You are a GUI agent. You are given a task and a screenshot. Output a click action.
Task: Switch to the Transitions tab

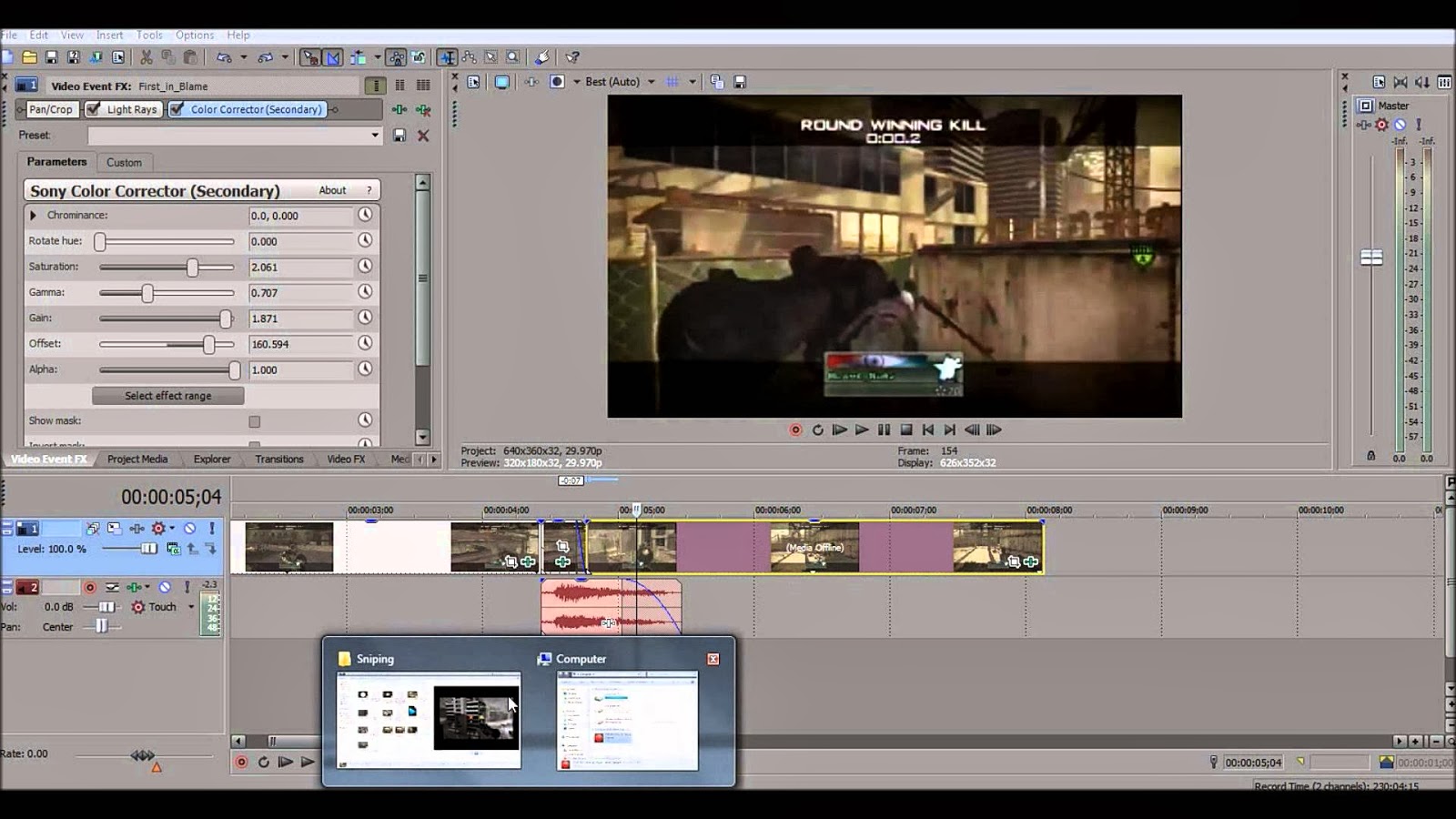coord(278,459)
